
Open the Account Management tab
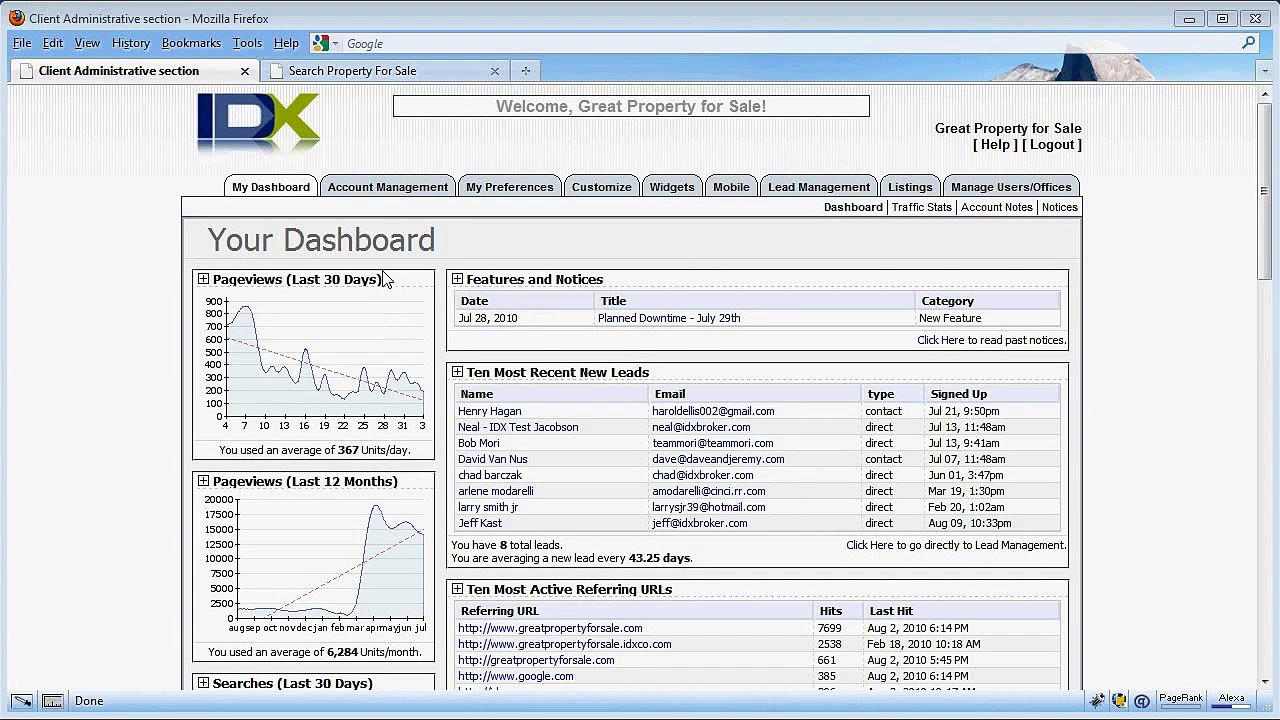pos(388,187)
